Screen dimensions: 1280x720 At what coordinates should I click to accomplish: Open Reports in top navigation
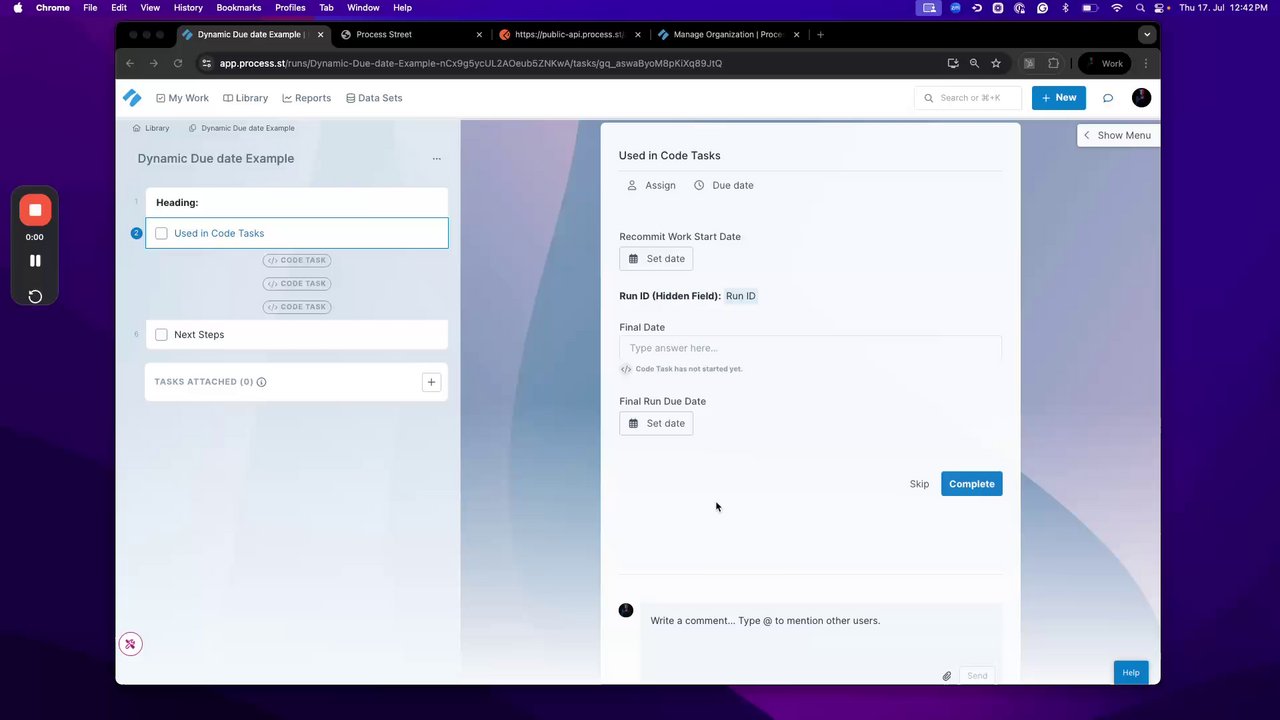click(306, 98)
